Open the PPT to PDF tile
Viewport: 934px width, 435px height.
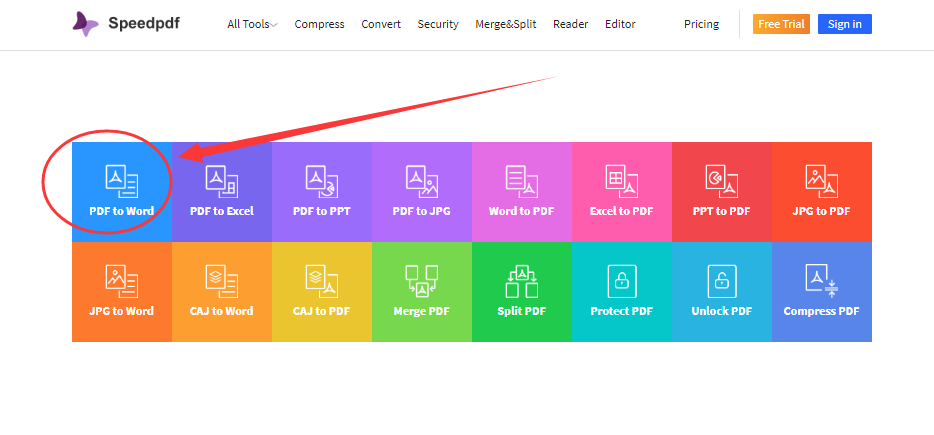click(x=722, y=192)
